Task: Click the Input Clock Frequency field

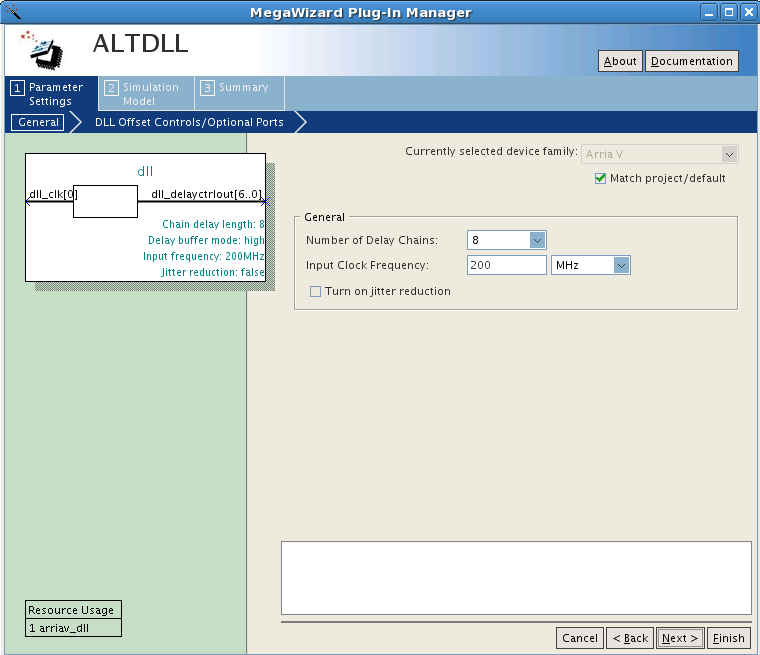Action: [x=507, y=265]
